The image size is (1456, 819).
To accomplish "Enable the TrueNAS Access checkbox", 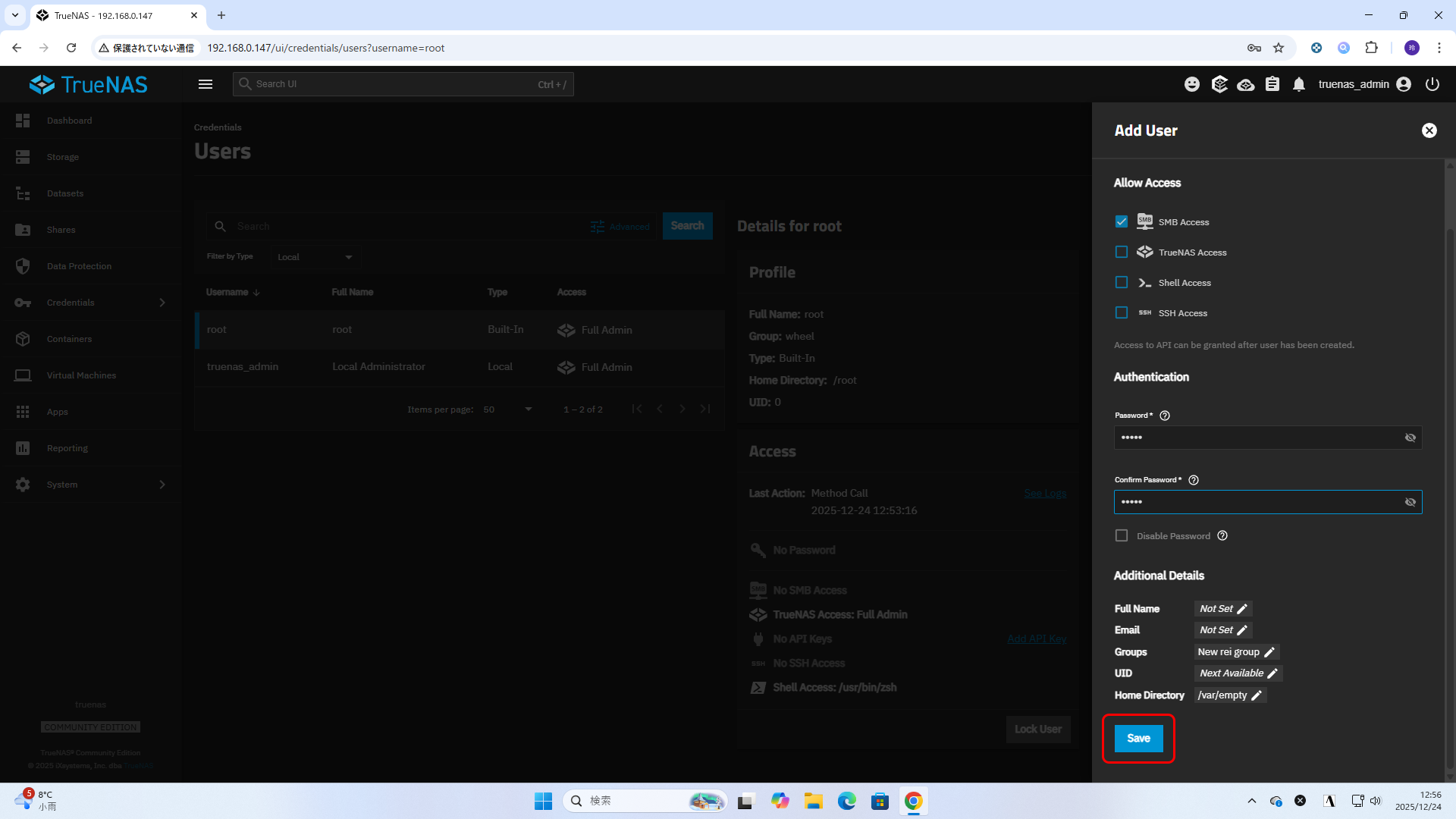I will click(x=1122, y=252).
